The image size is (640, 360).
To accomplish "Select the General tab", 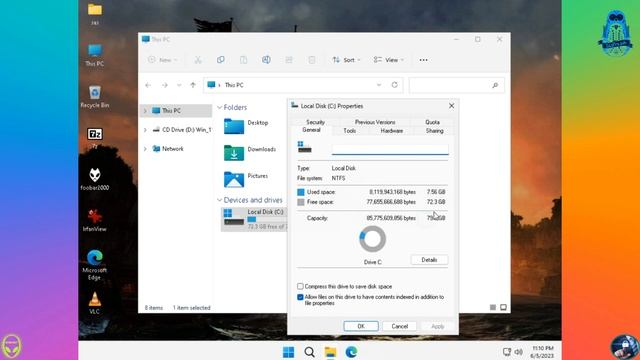I will 311,130.
